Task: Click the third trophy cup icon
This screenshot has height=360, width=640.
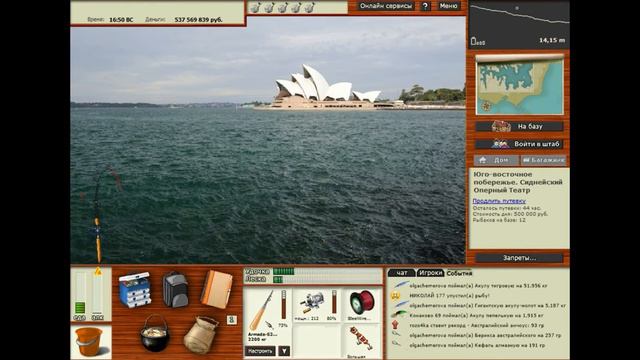Action: [282, 7]
